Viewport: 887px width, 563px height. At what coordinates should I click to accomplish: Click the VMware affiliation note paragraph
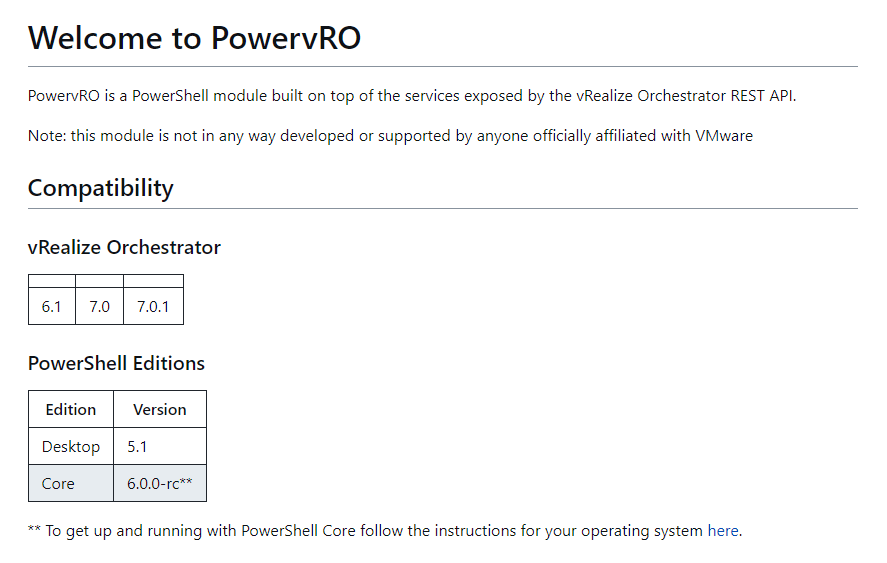coord(390,135)
